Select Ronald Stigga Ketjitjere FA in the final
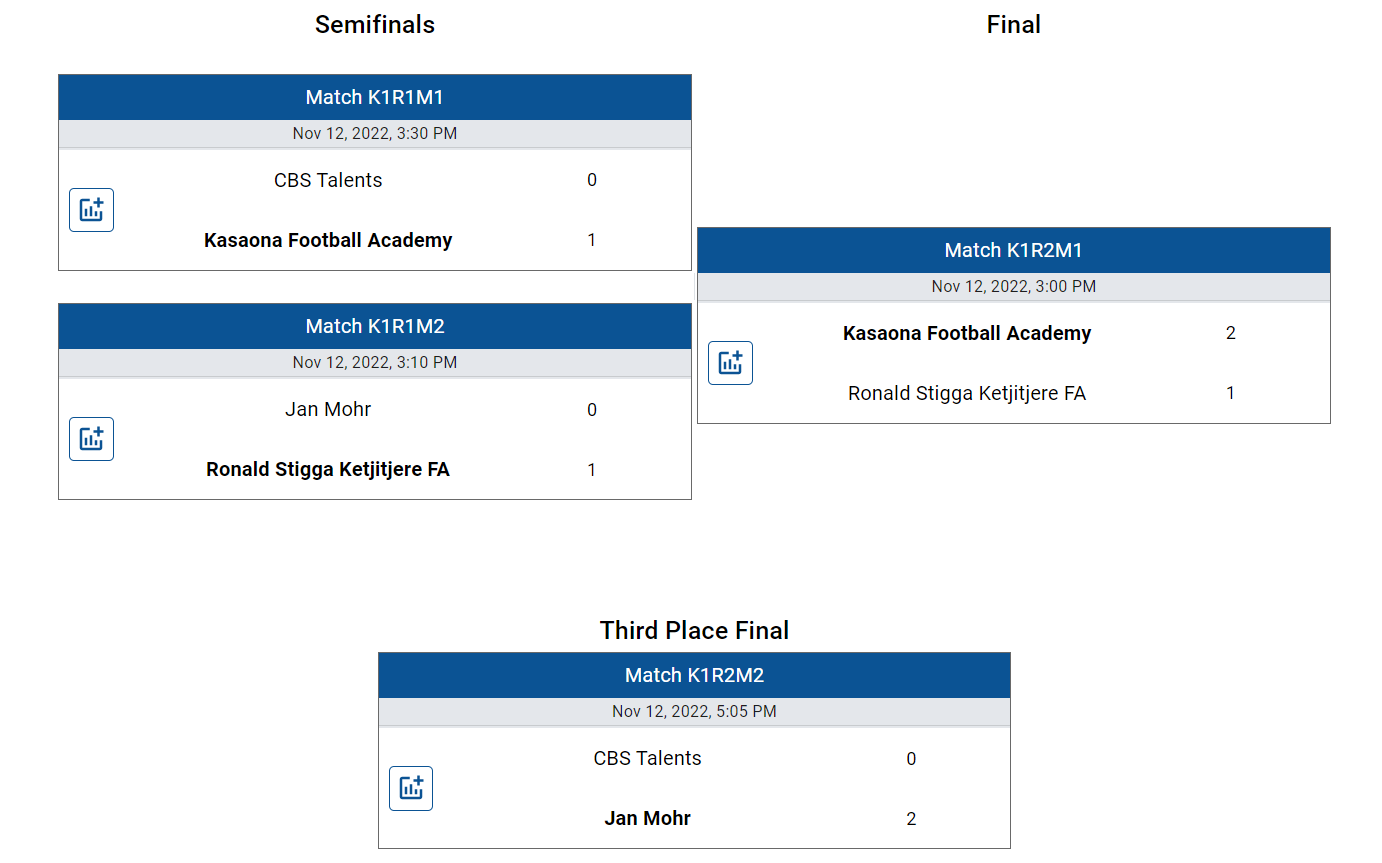This screenshot has width=1382, height=863. 967,393
